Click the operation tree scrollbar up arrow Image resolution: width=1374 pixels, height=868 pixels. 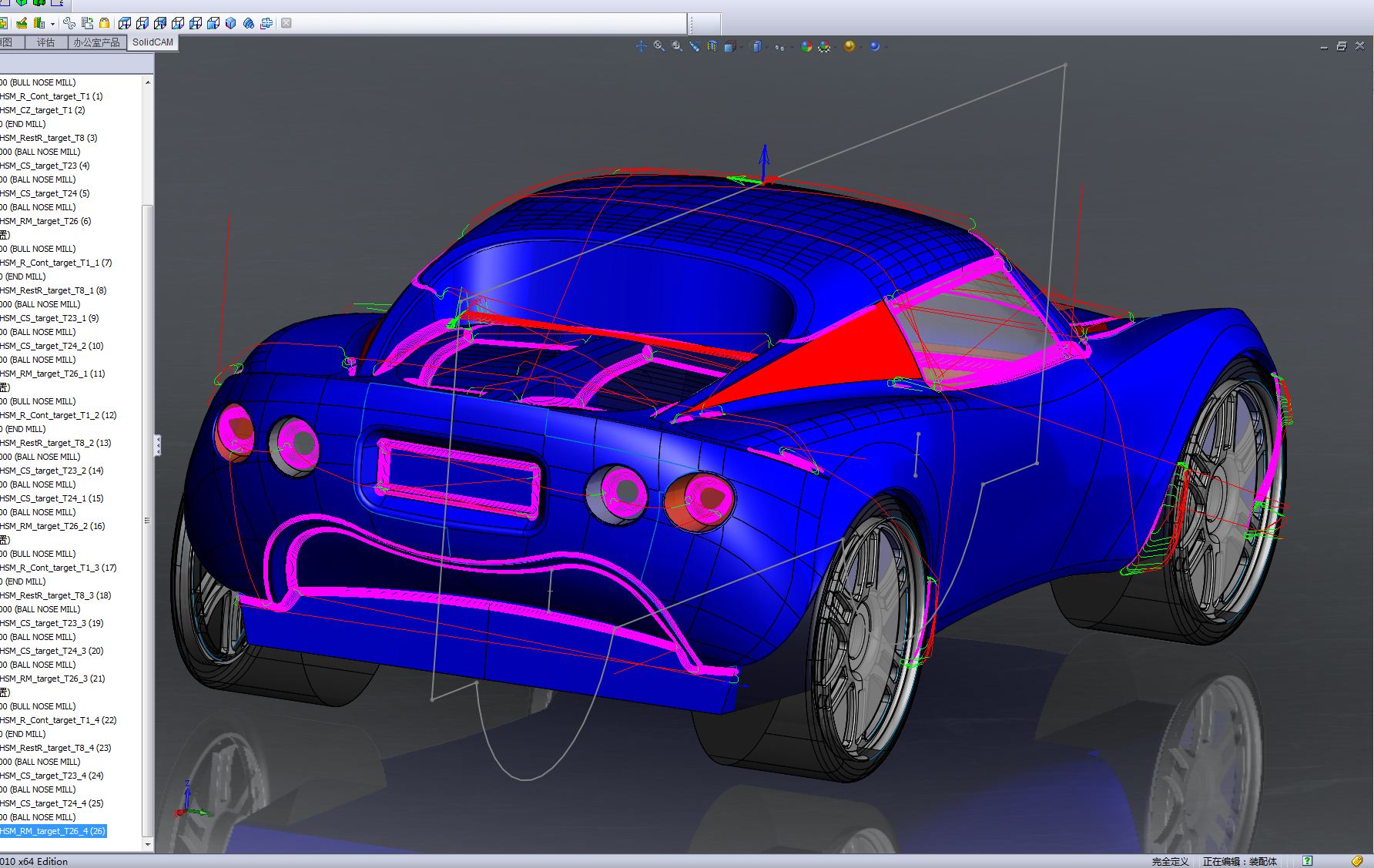(148, 82)
